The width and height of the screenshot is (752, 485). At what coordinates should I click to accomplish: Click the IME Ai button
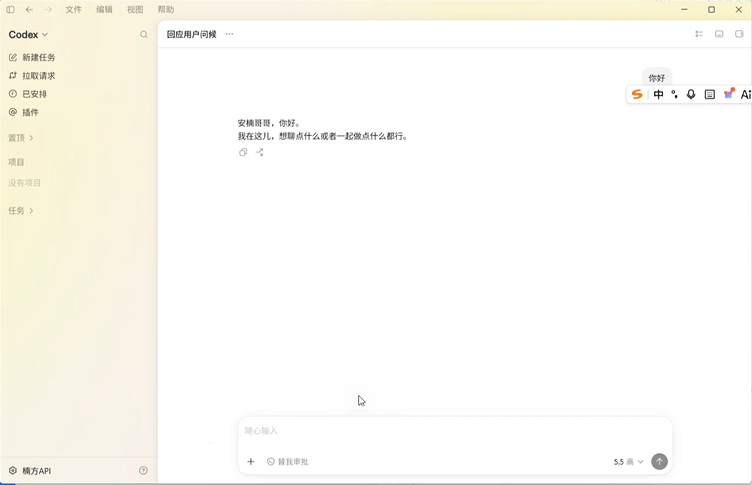click(x=746, y=95)
